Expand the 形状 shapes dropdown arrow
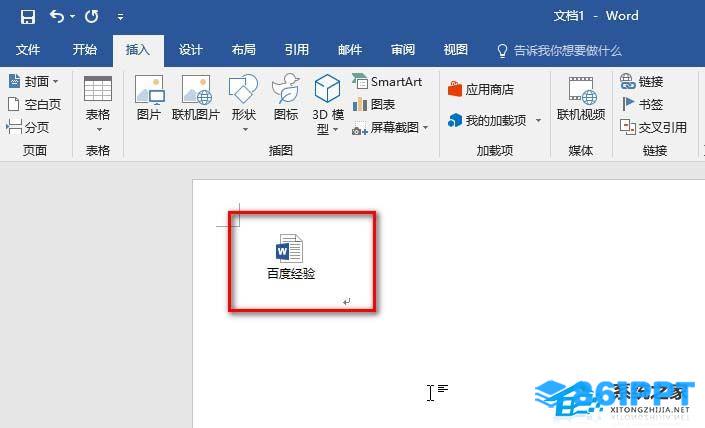 (x=245, y=130)
